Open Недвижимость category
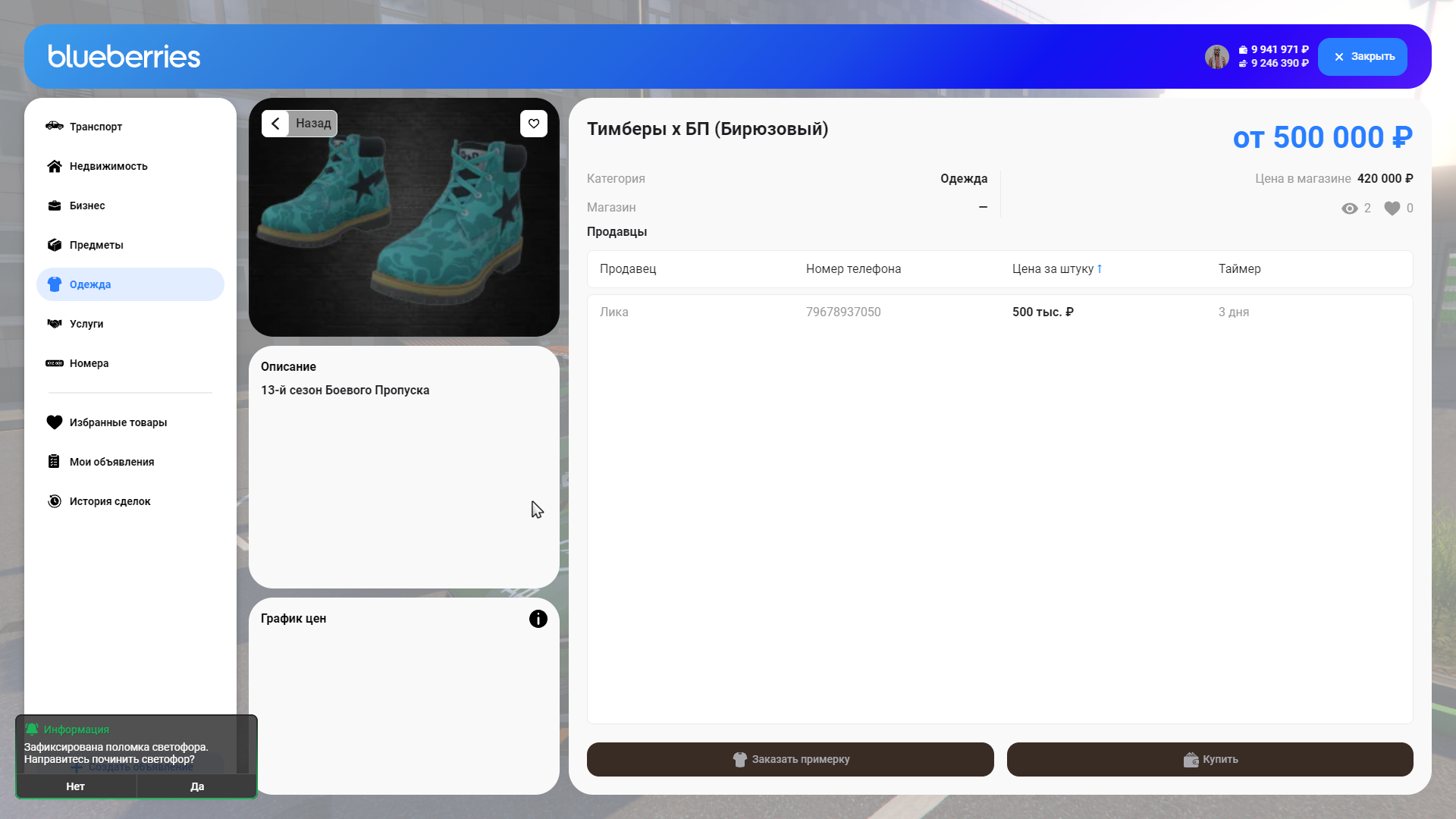The image size is (1456, 819). click(130, 166)
